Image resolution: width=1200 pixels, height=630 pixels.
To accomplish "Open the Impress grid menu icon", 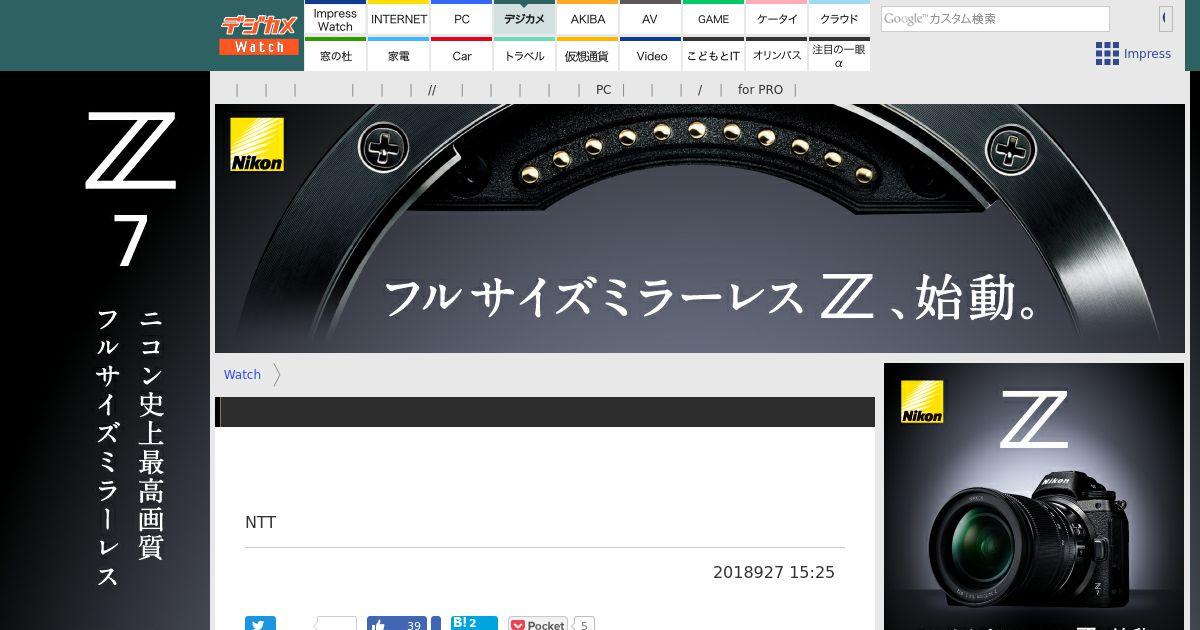I will tap(1107, 54).
